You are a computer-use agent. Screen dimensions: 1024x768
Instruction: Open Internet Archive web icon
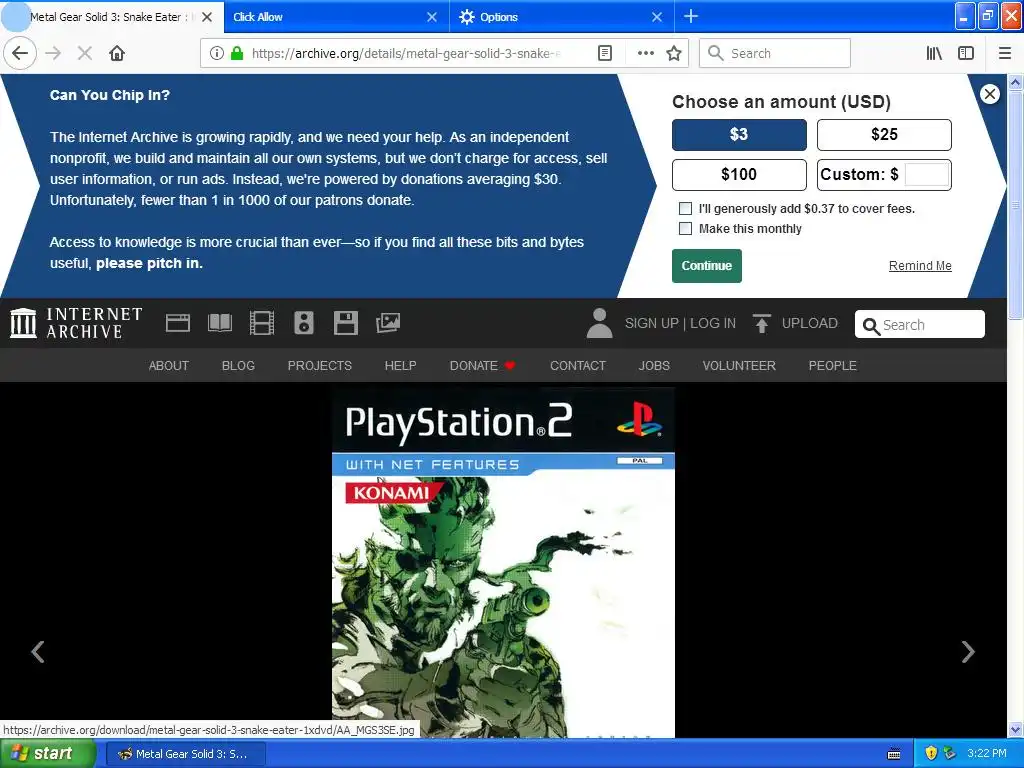(x=178, y=323)
